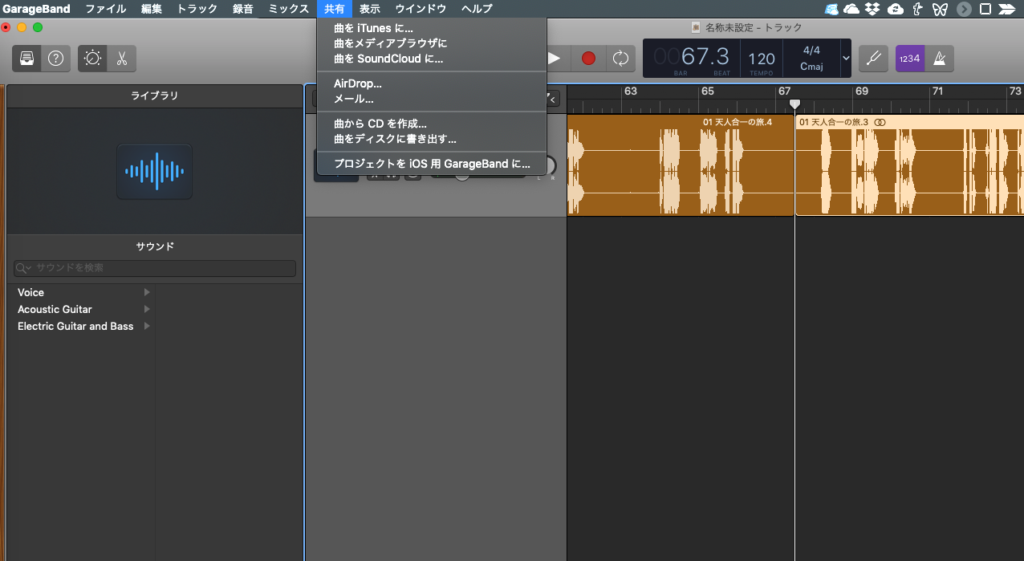The width and height of the screenshot is (1024, 561).
Task: Click the 4/4 time signature display
Action: click(x=812, y=50)
